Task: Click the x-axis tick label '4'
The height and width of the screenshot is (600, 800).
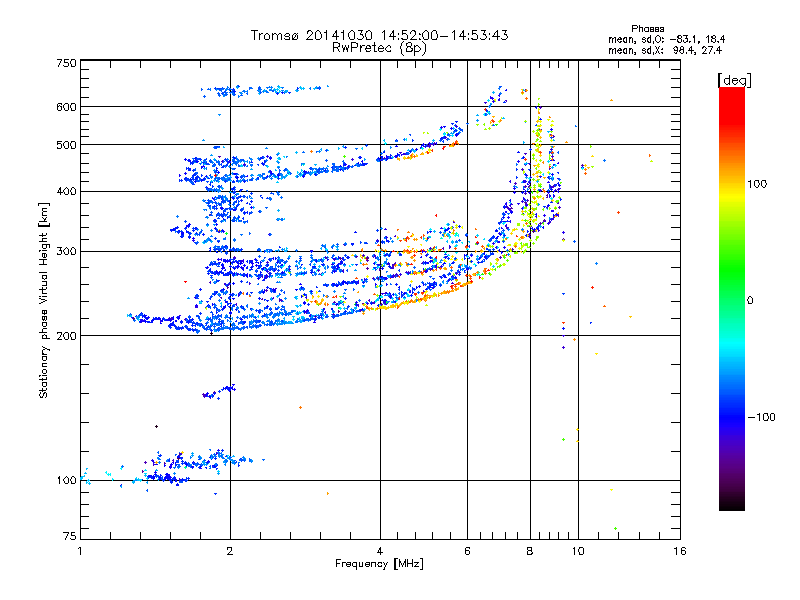Action: click(x=380, y=551)
